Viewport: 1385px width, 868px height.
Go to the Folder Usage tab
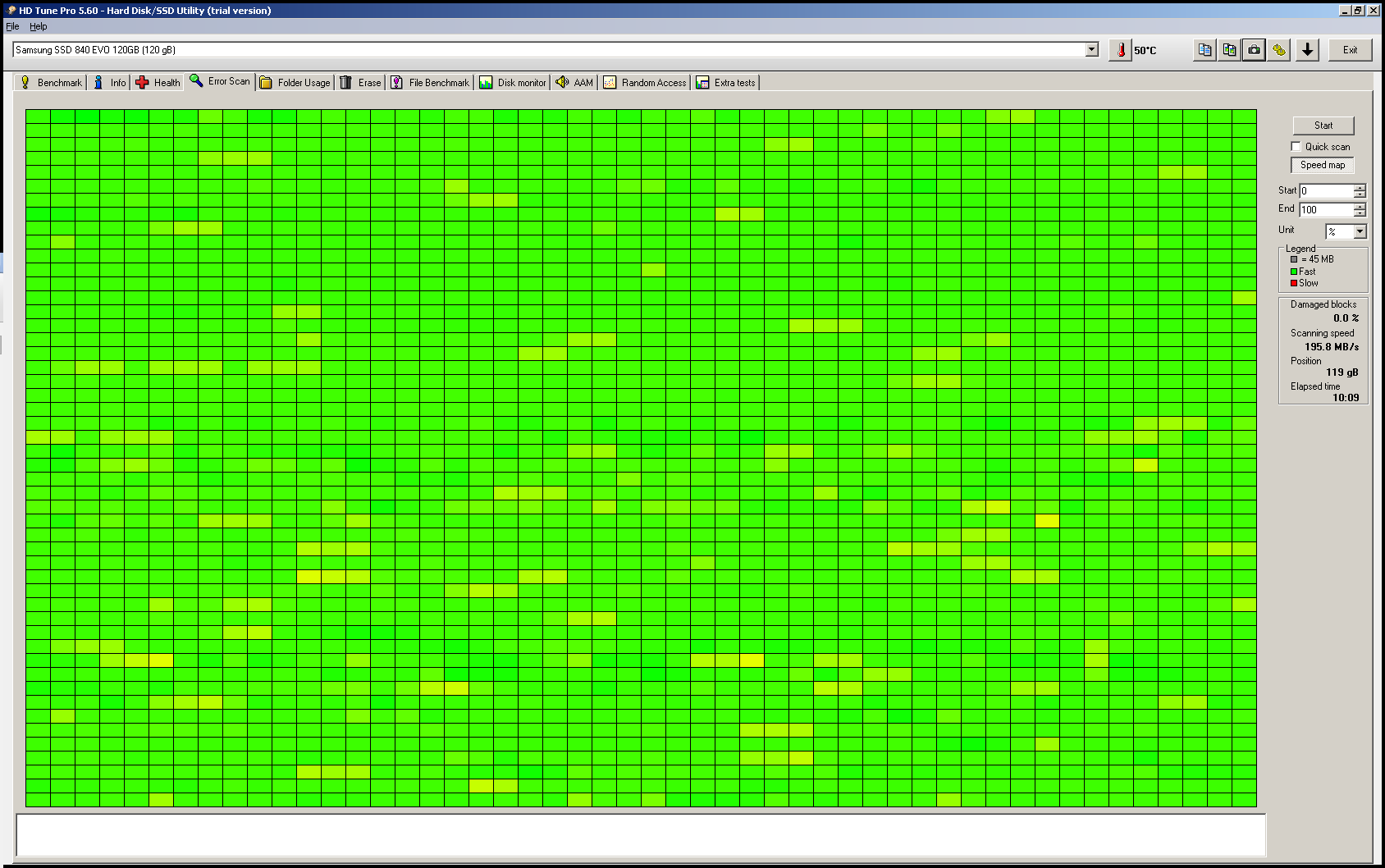point(295,82)
